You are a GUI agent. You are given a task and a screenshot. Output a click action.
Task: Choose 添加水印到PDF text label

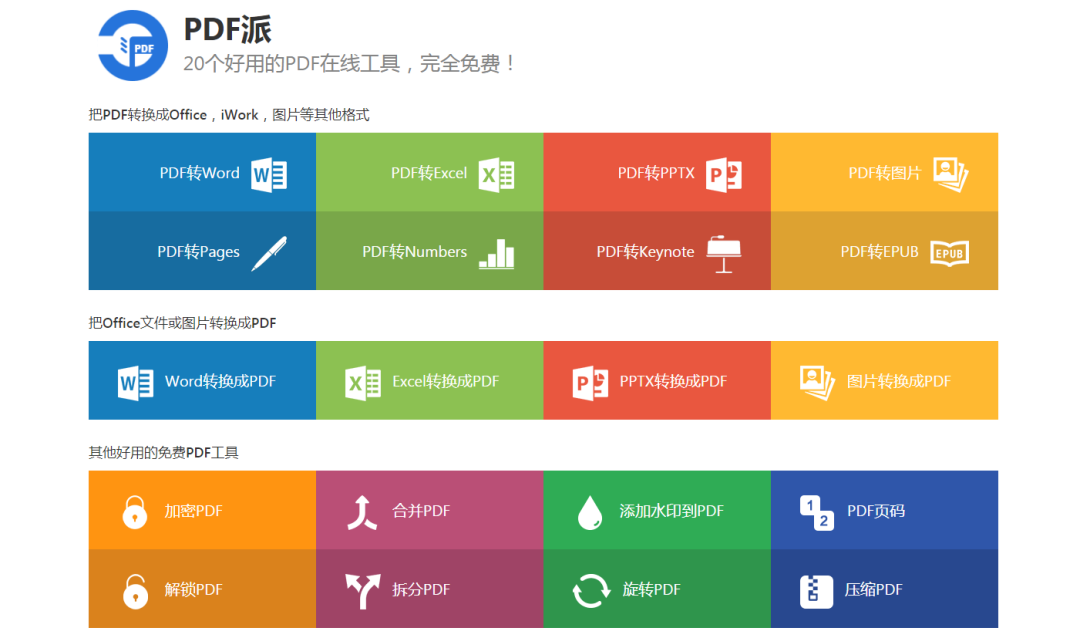[x=672, y=511]
